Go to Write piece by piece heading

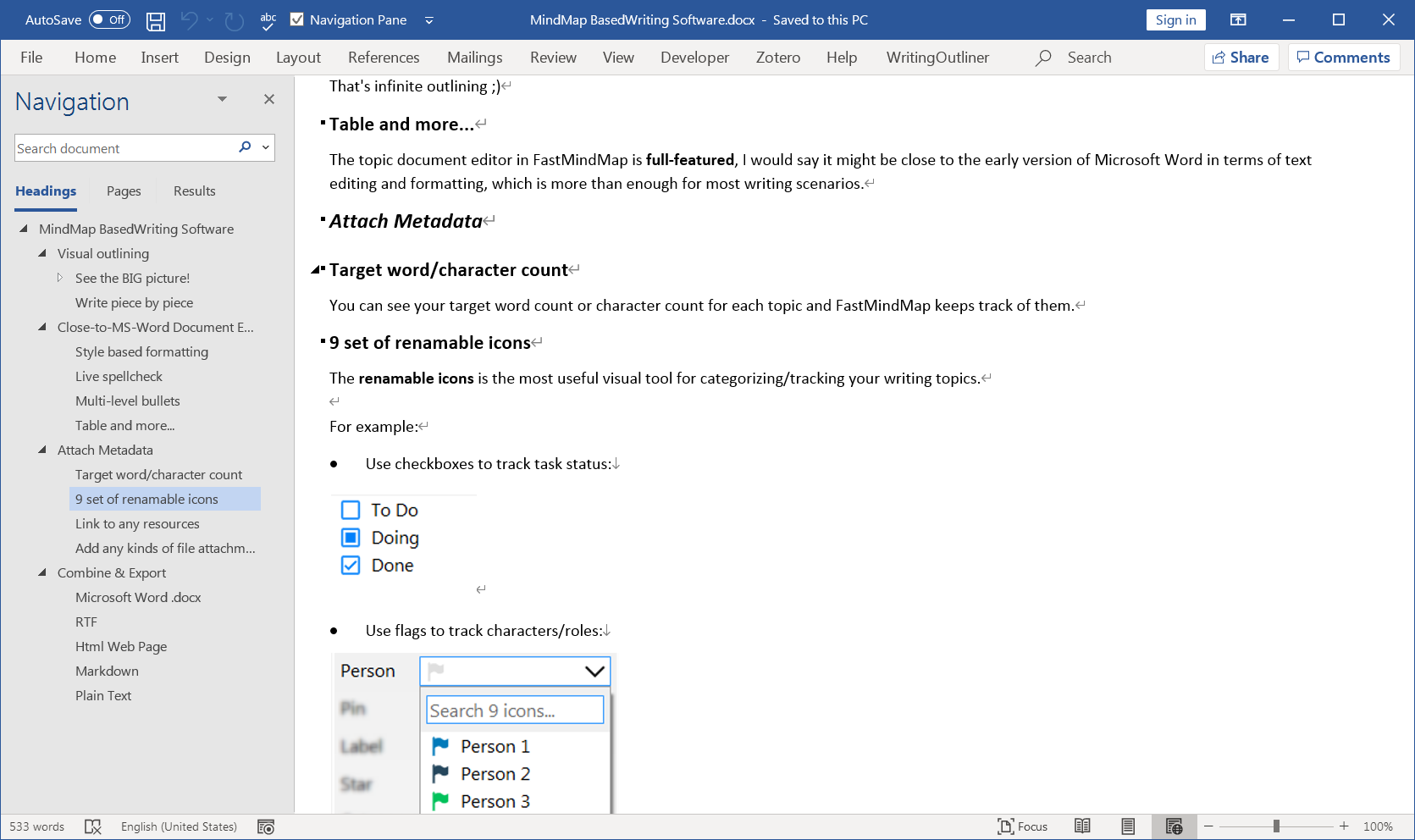(x=134, y=302)
